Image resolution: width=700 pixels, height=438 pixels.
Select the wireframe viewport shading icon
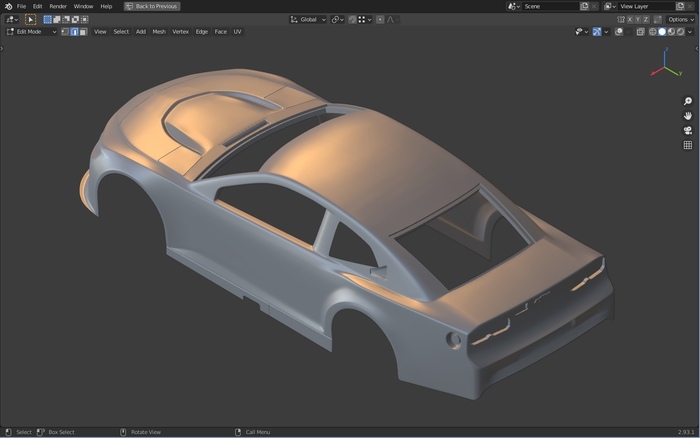pyautogui.click(x=651, y=32)
